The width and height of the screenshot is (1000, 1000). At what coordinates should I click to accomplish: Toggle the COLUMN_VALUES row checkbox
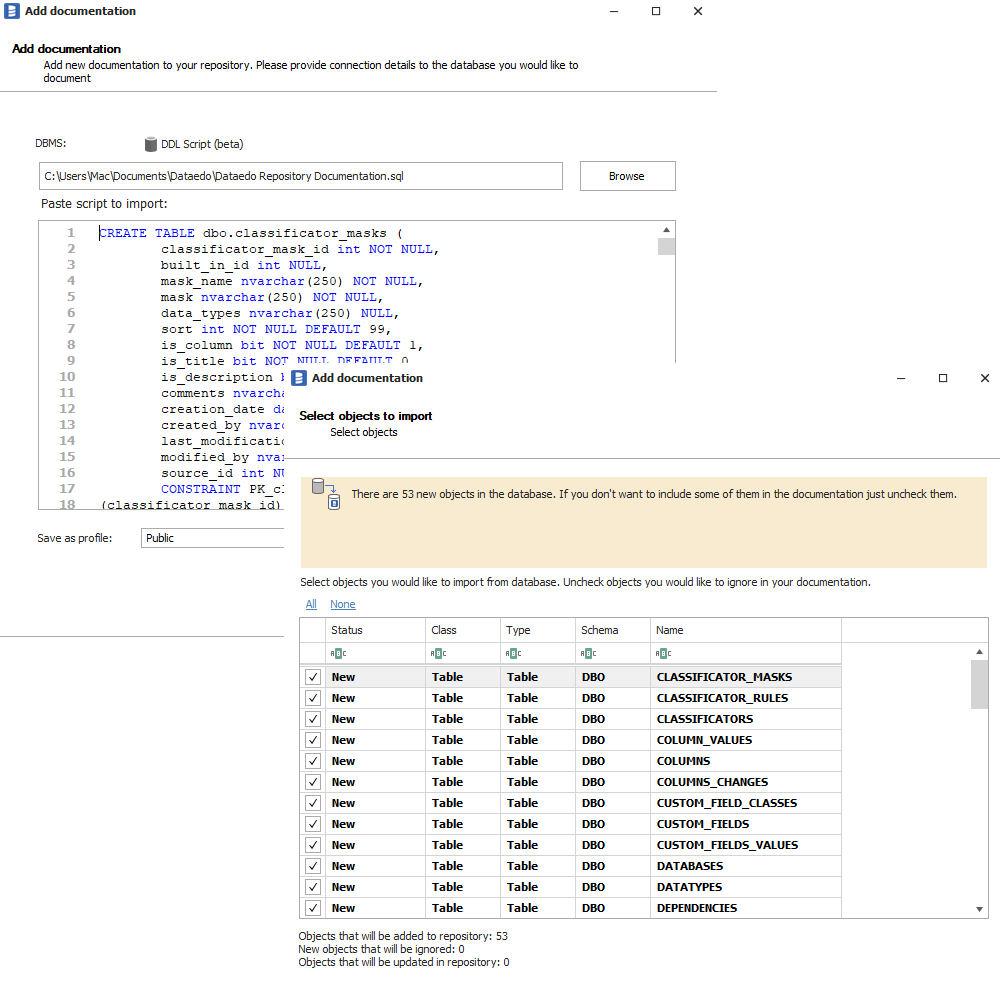[x=313, y=740]
